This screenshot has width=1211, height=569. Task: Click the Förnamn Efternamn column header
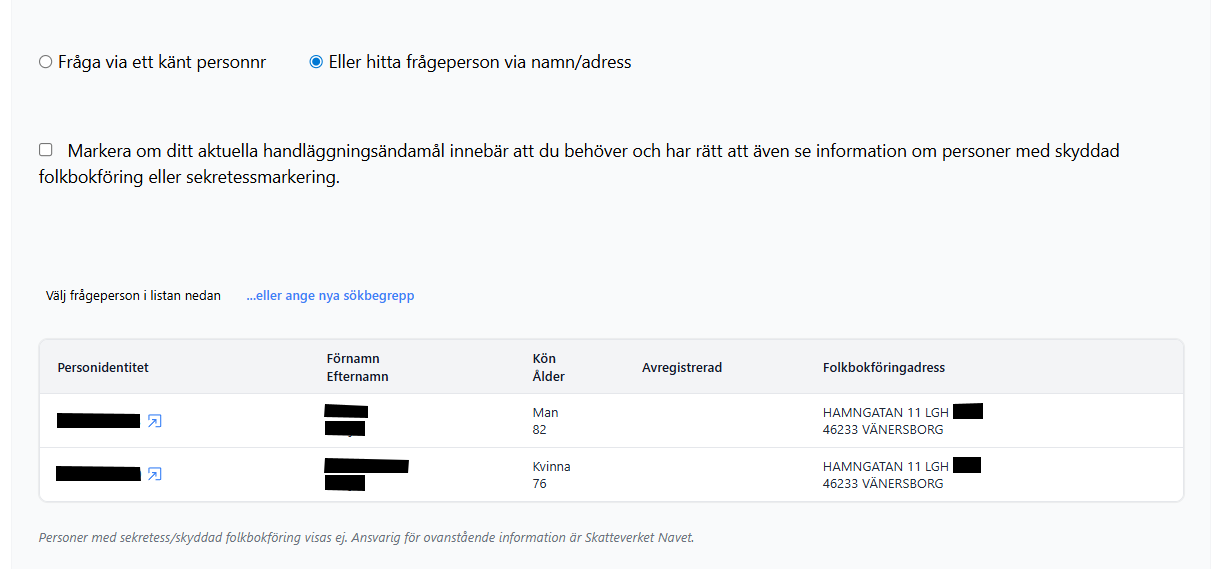357,367
